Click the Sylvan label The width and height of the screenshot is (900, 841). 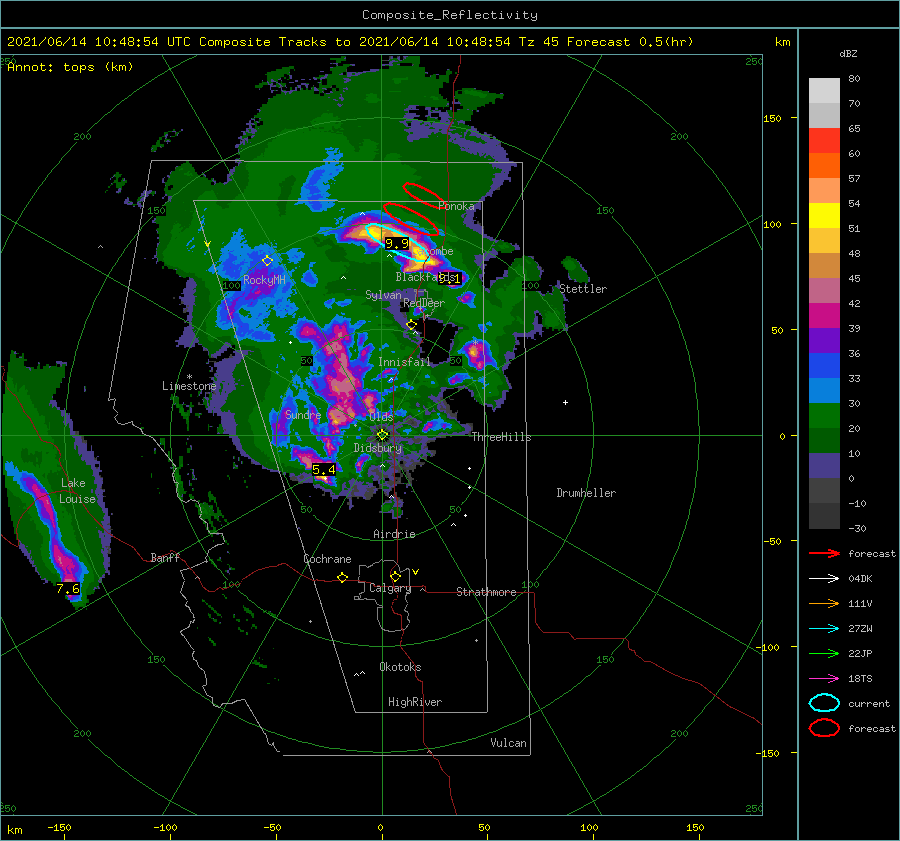point(383,295)
